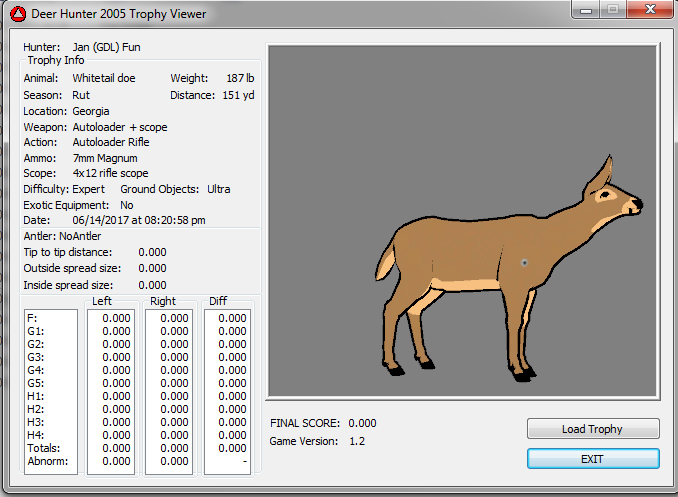The width and height of the screenshot is (678, 497).
Task: Click the Whitetail doe animal value
Action: [x=104, y=78]
